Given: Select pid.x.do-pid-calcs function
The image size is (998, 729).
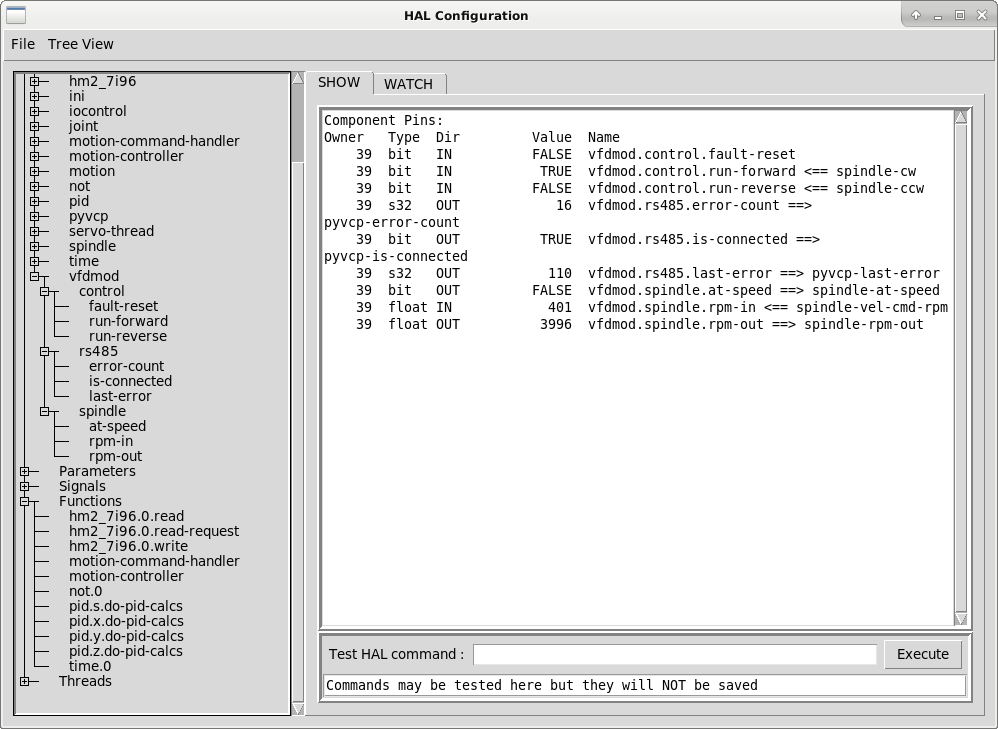Looking at the screenshot, I should pos(127,621).
